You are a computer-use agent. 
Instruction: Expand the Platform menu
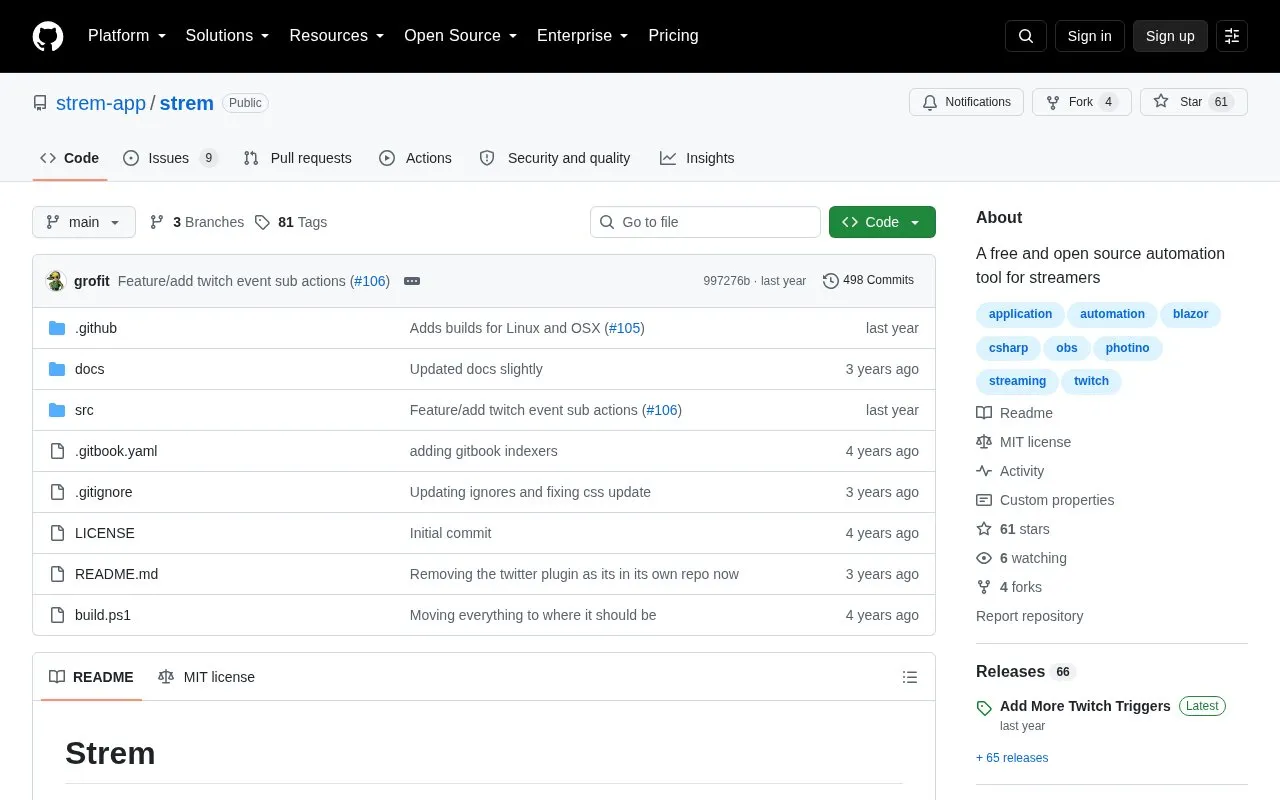click(x=127, y=35)
